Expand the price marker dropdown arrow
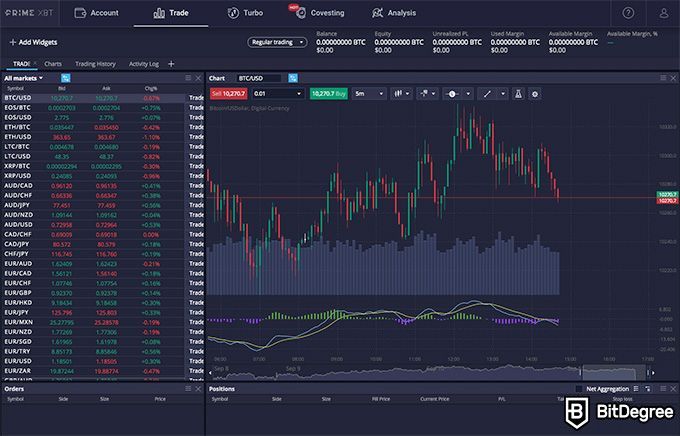680x436 pixels. pyautogui.click(x=468, y=94)
